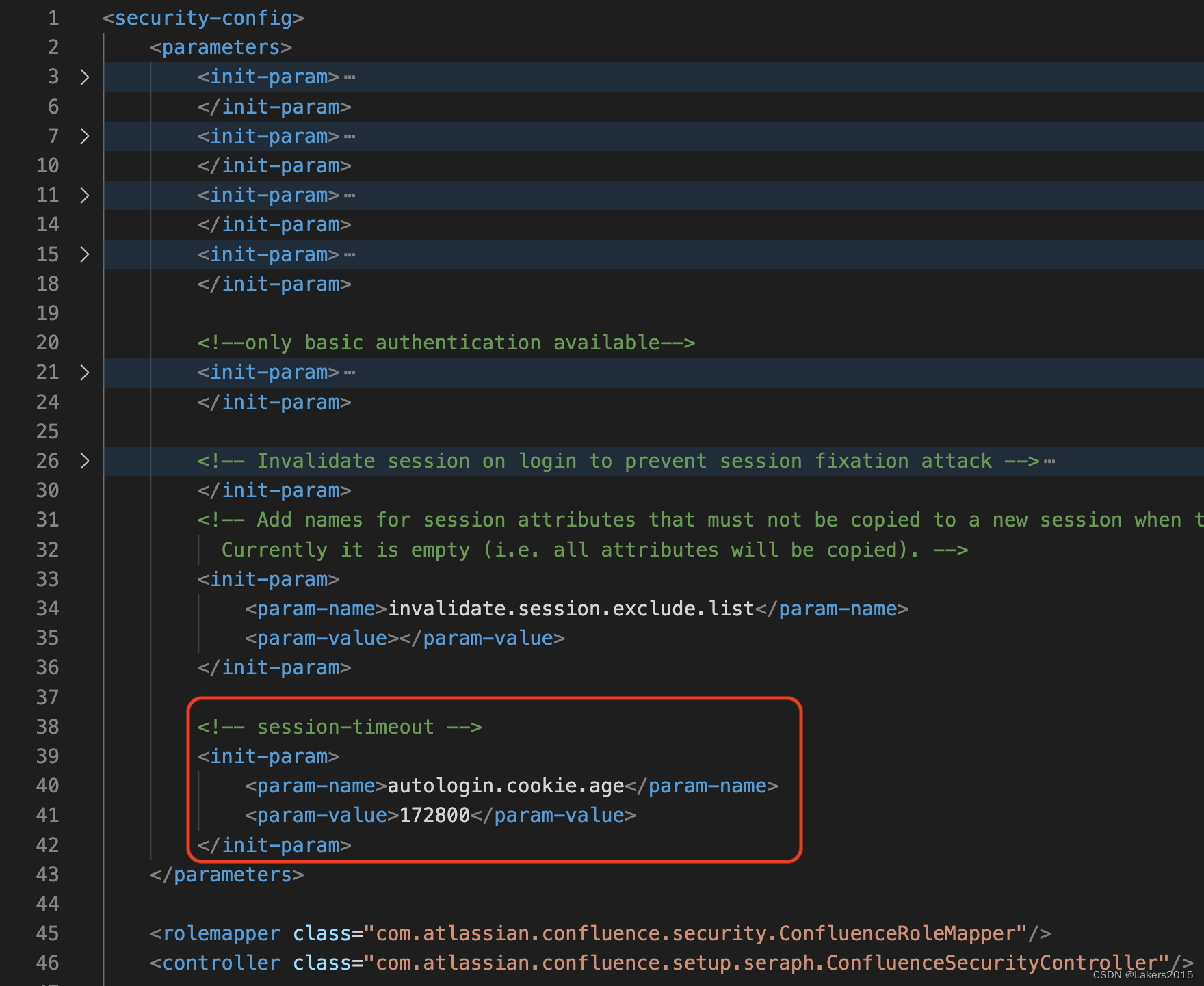
Task: Expand the folded init-param on line 21
Action: click(84, 373)
